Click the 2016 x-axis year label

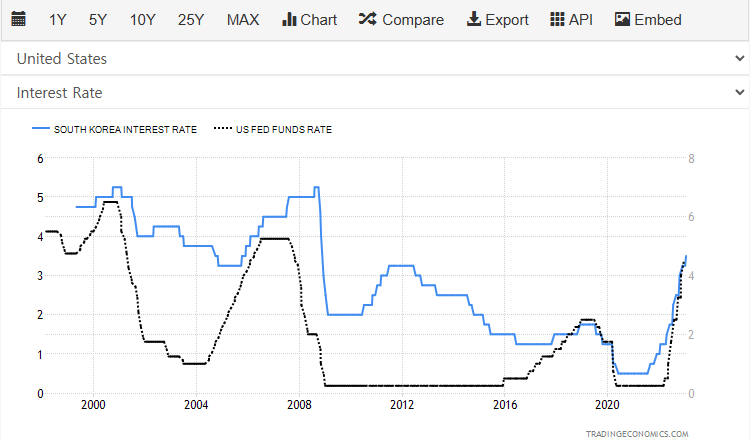tap(505, 405)
